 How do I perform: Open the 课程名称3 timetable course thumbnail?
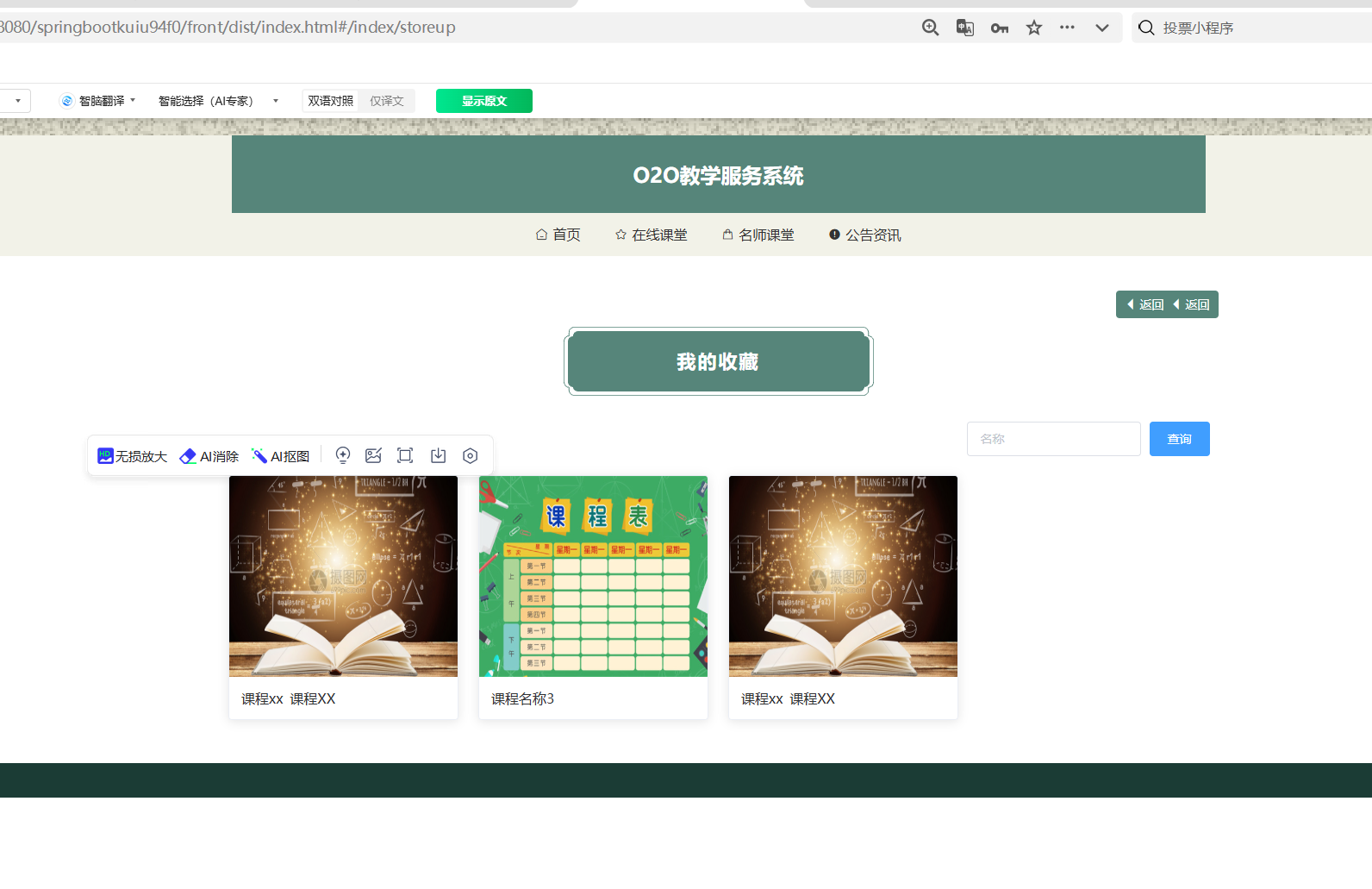[593, 576]
